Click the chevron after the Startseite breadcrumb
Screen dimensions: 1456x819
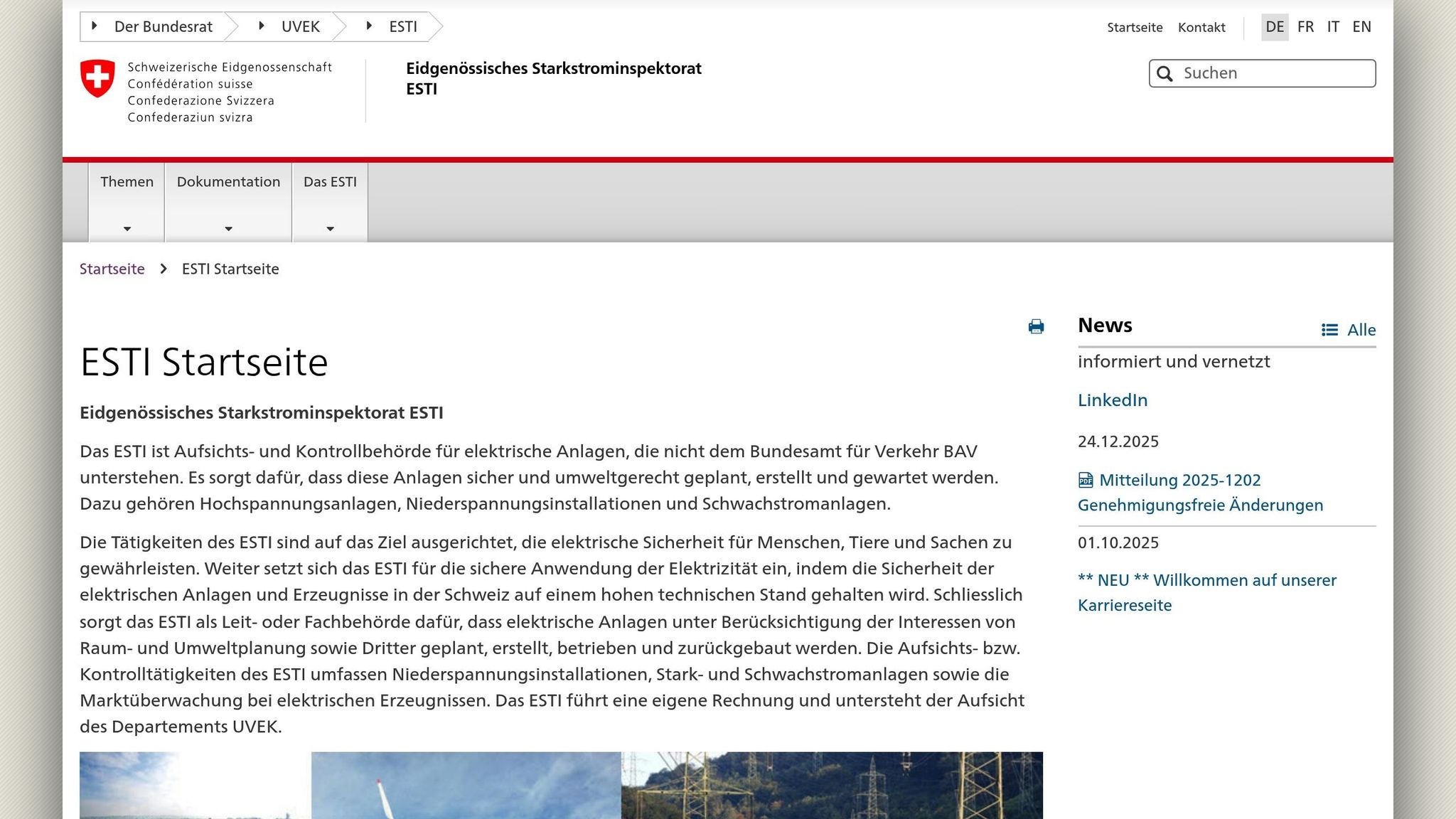tap(164, 269)
